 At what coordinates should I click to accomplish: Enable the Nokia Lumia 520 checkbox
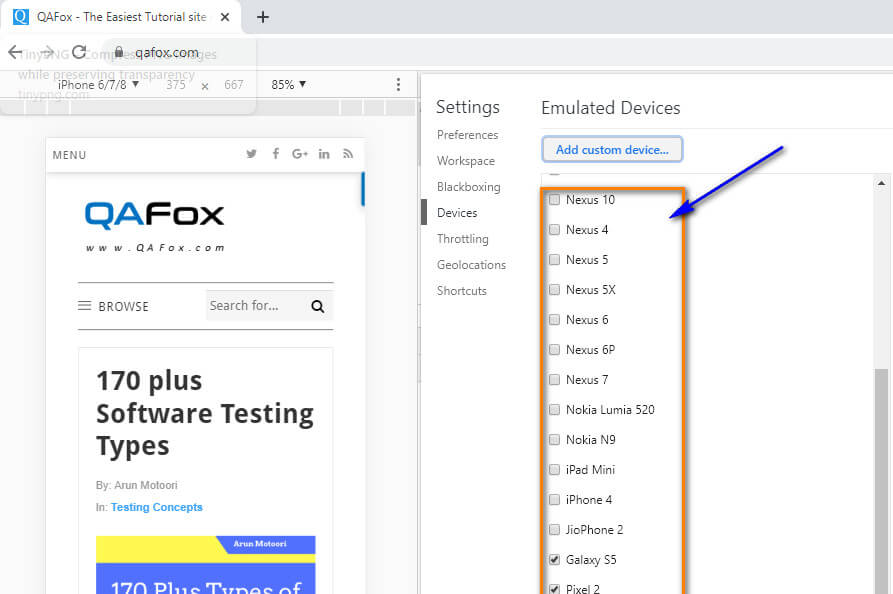coord(554,409)
